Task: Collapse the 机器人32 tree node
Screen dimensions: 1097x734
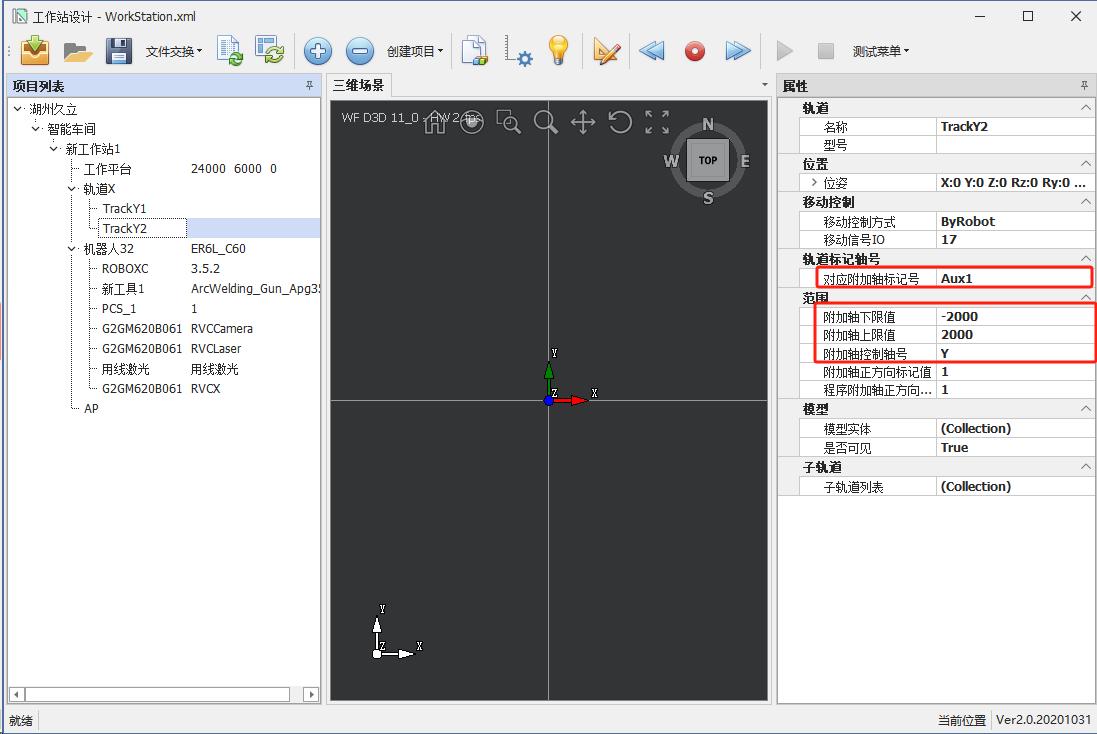Action: coord(72,249)
